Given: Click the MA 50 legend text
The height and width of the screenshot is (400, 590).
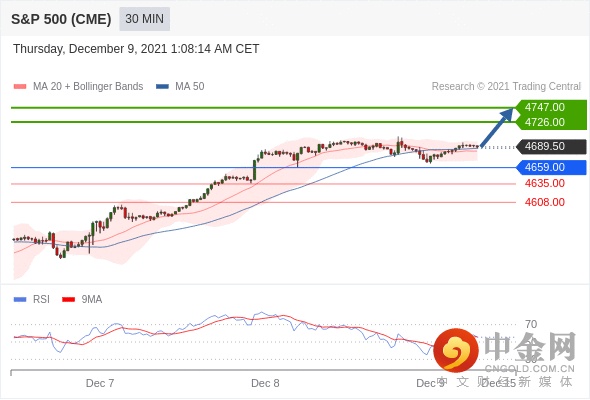Looking at the screenshot, I should (x=190, y=87).
